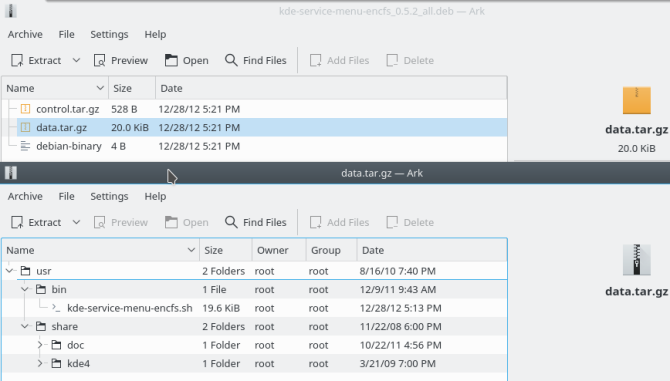Select bin folder icon

41,290
